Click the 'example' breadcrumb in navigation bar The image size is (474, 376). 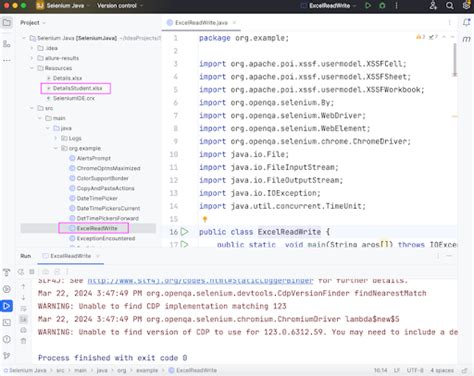(147, 370)
